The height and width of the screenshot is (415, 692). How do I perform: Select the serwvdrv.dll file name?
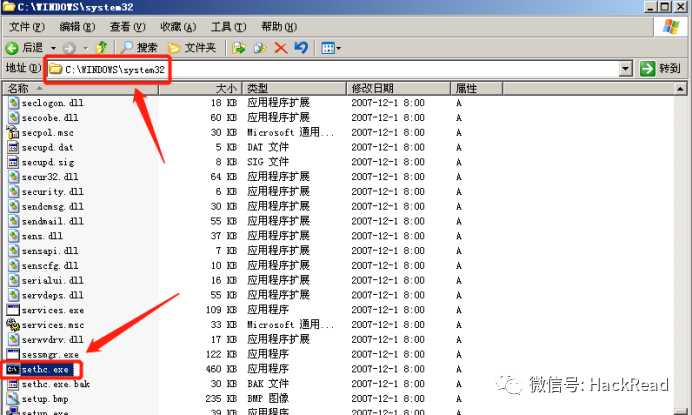pyautogui.click(x=53, y=340)
